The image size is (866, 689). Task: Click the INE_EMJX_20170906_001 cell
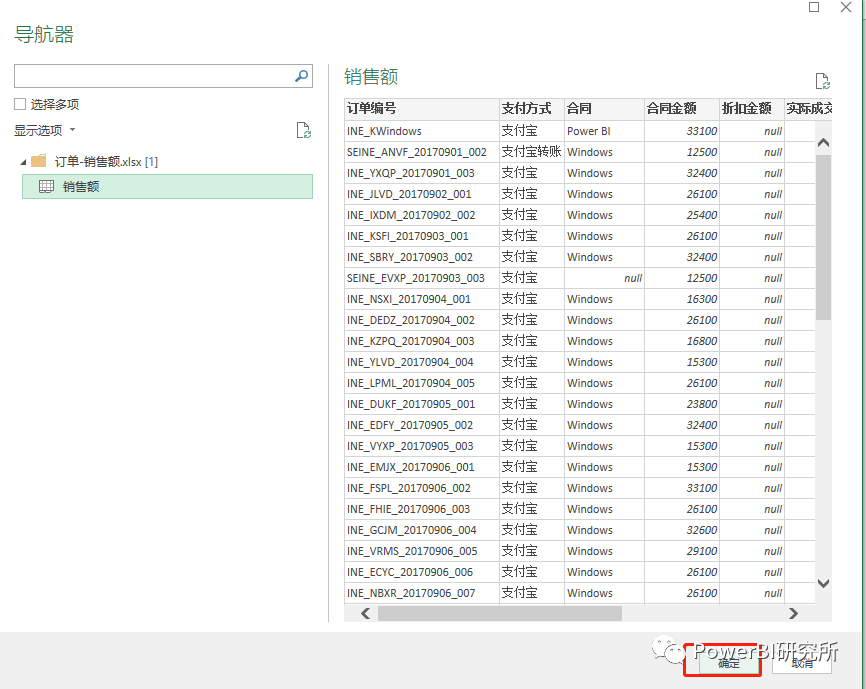(421, 467)
